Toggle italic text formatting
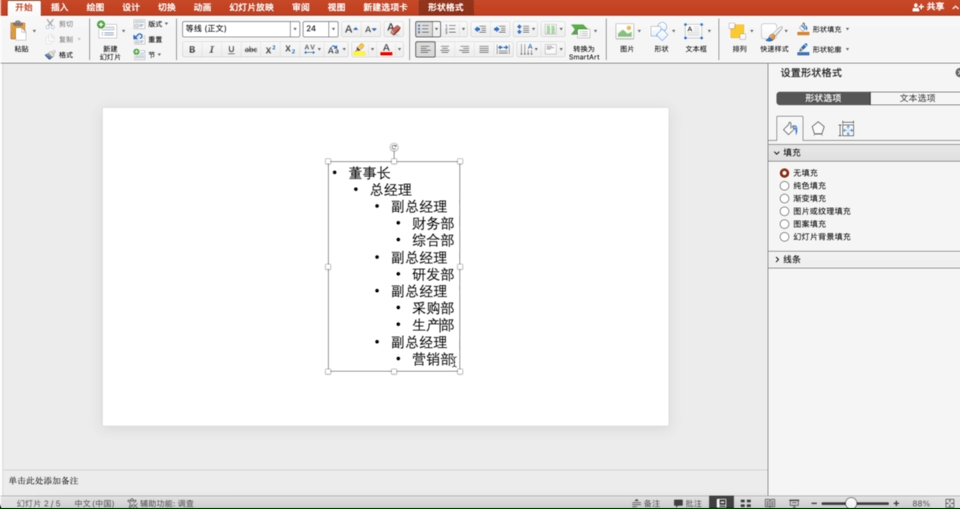The image size is (960, 509). click(212, 50)
